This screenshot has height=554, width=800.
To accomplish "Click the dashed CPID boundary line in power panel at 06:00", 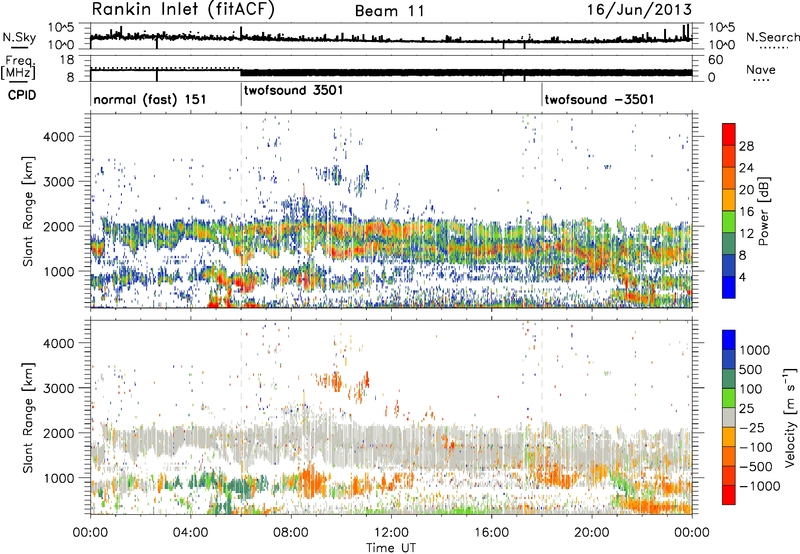I will 241,211.
